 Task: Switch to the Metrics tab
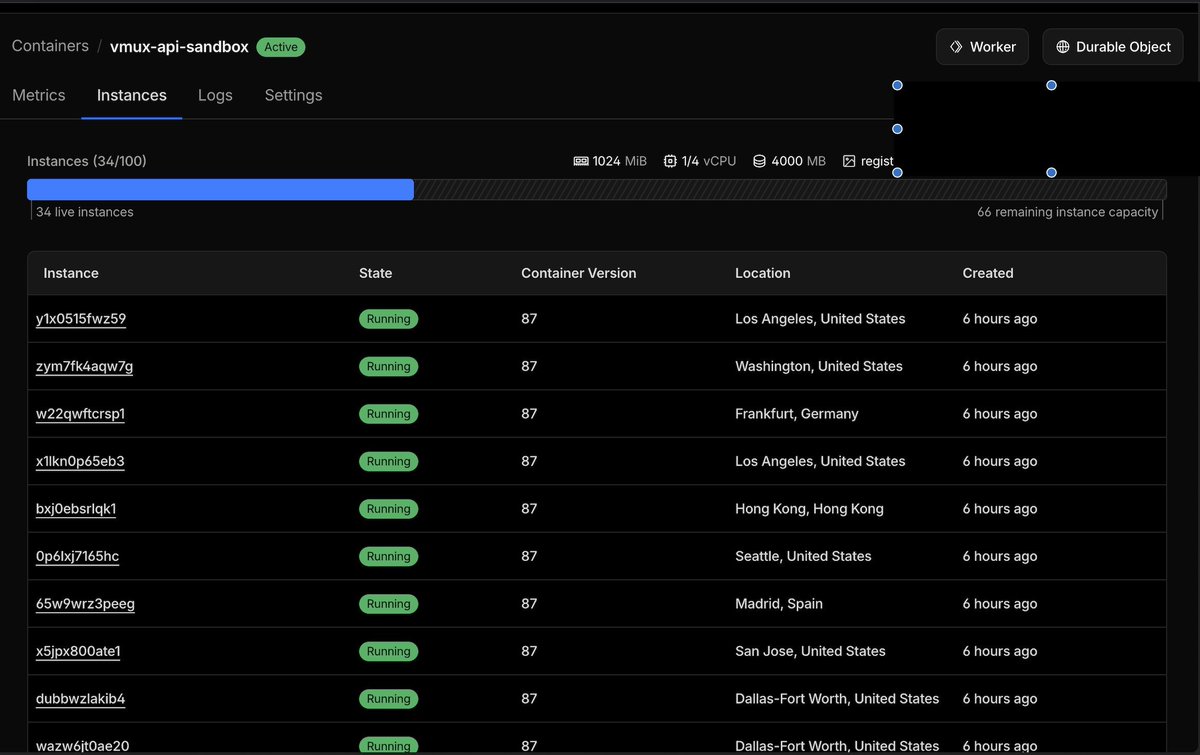[39, 95]
